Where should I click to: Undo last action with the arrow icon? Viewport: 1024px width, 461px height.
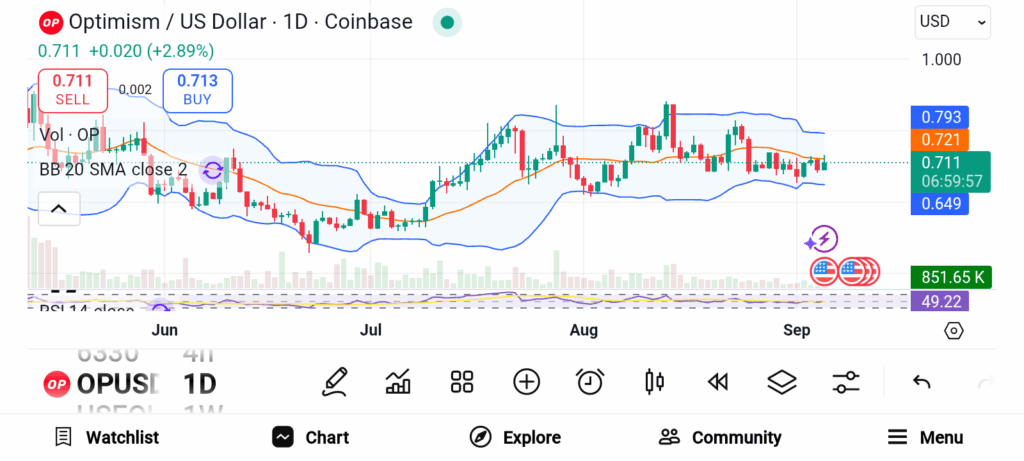click(921, 382)
